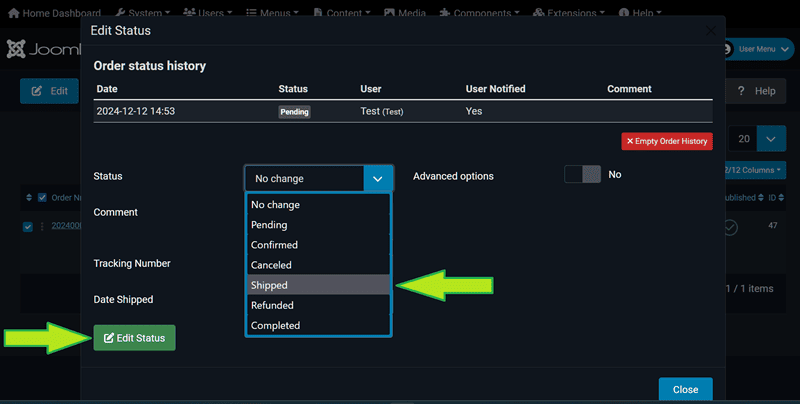Uncheck the order row checkbox
800x404 pixels.
pos(28,226)
